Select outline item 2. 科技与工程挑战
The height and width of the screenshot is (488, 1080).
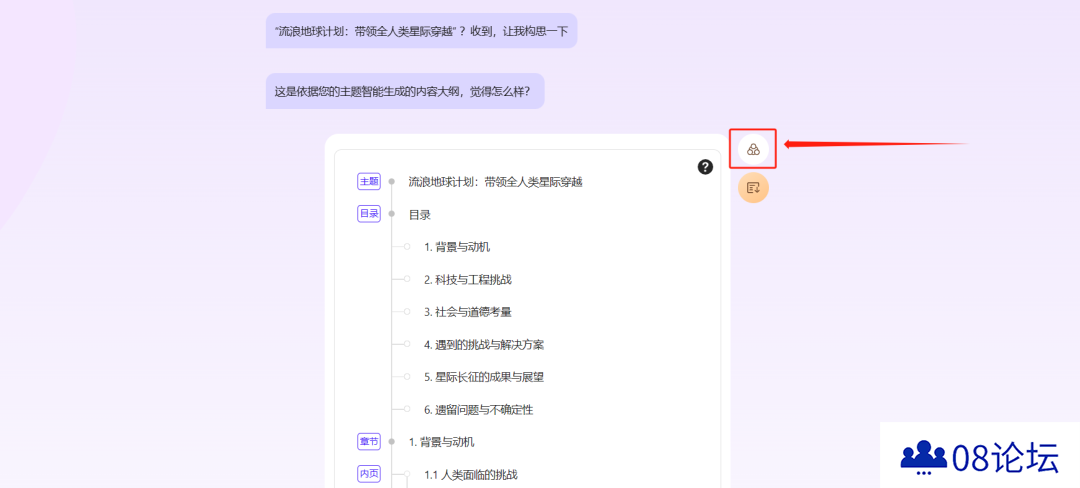point(468,279)
